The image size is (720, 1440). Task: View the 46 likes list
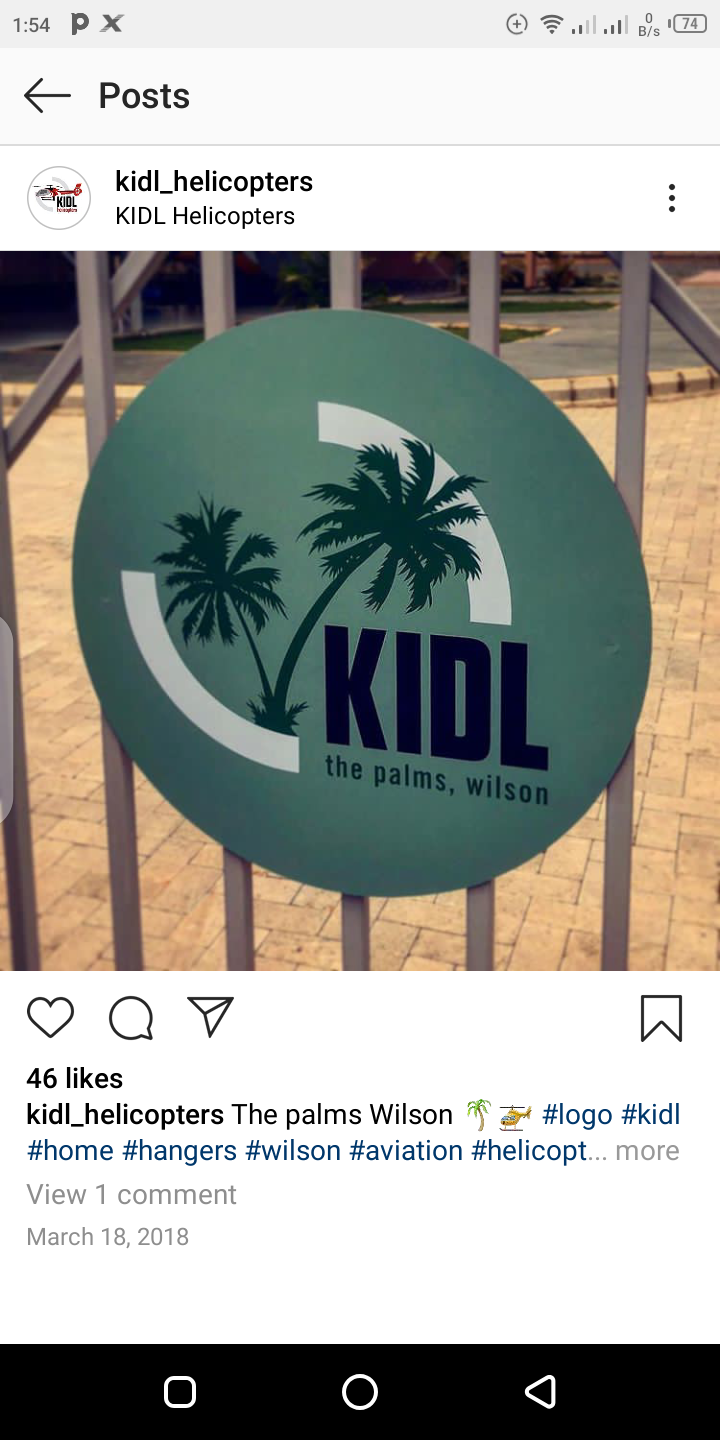75,1078
